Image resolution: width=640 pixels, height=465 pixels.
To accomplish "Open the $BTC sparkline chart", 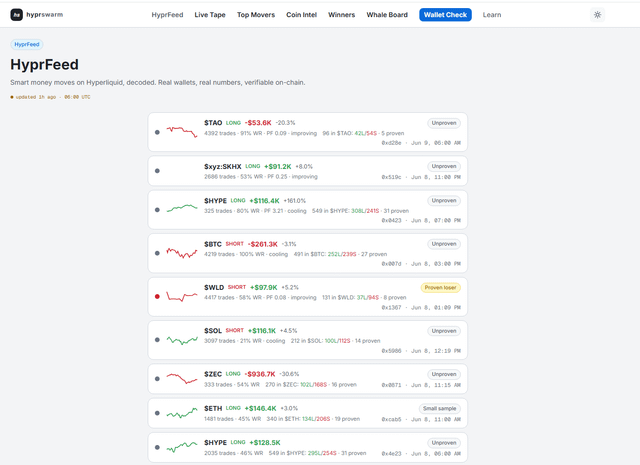I will [x=182, y=253].
